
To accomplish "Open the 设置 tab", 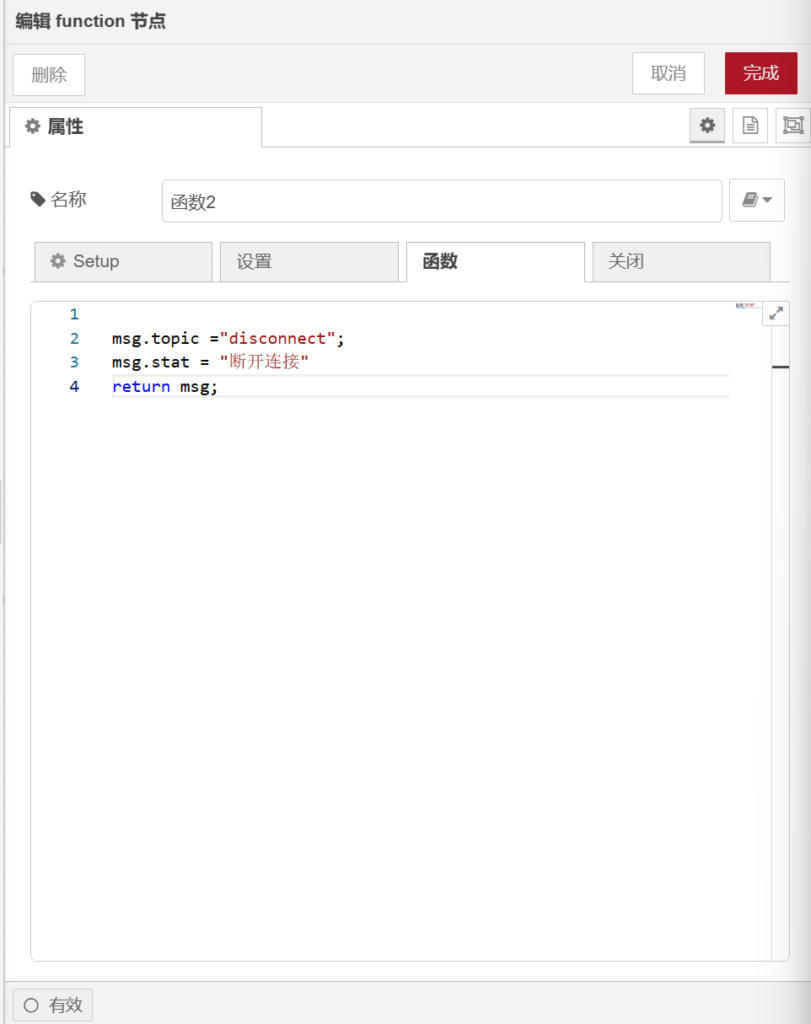I will tap(309, 262).
